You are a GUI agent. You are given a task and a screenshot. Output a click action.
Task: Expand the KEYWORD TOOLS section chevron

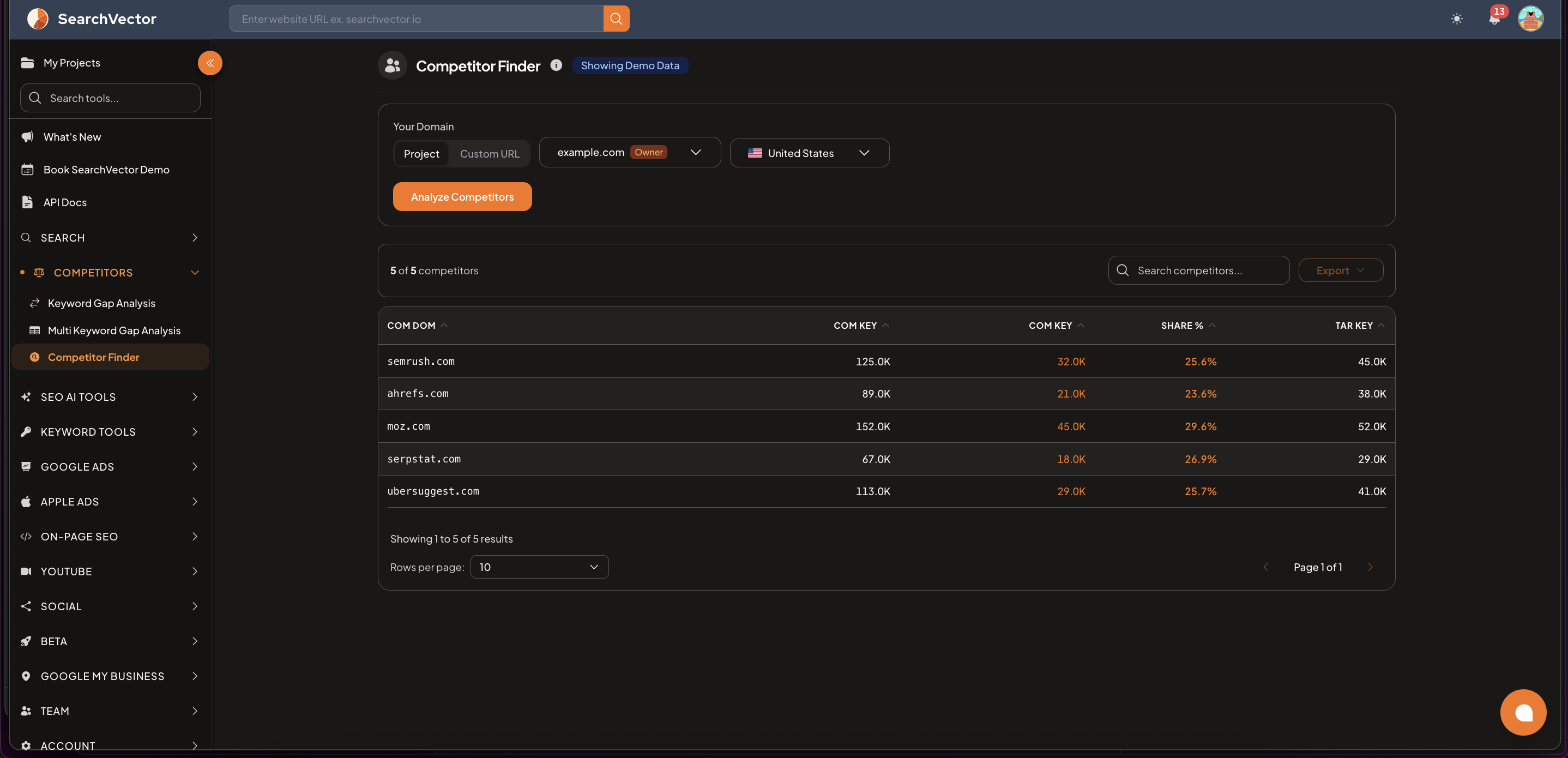[195, 432]
